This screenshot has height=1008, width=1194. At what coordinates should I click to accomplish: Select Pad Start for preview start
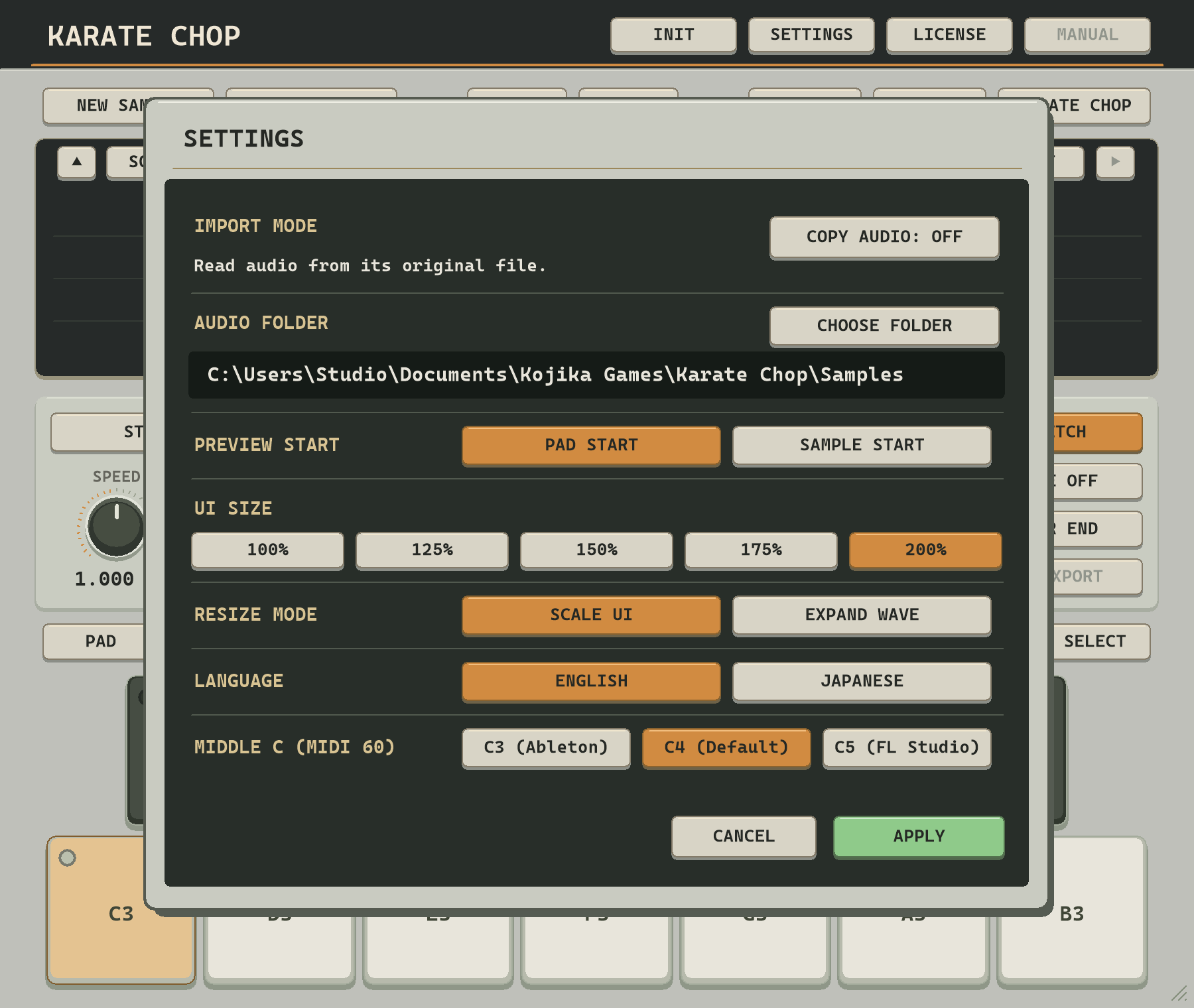click(x=591, y=446)
